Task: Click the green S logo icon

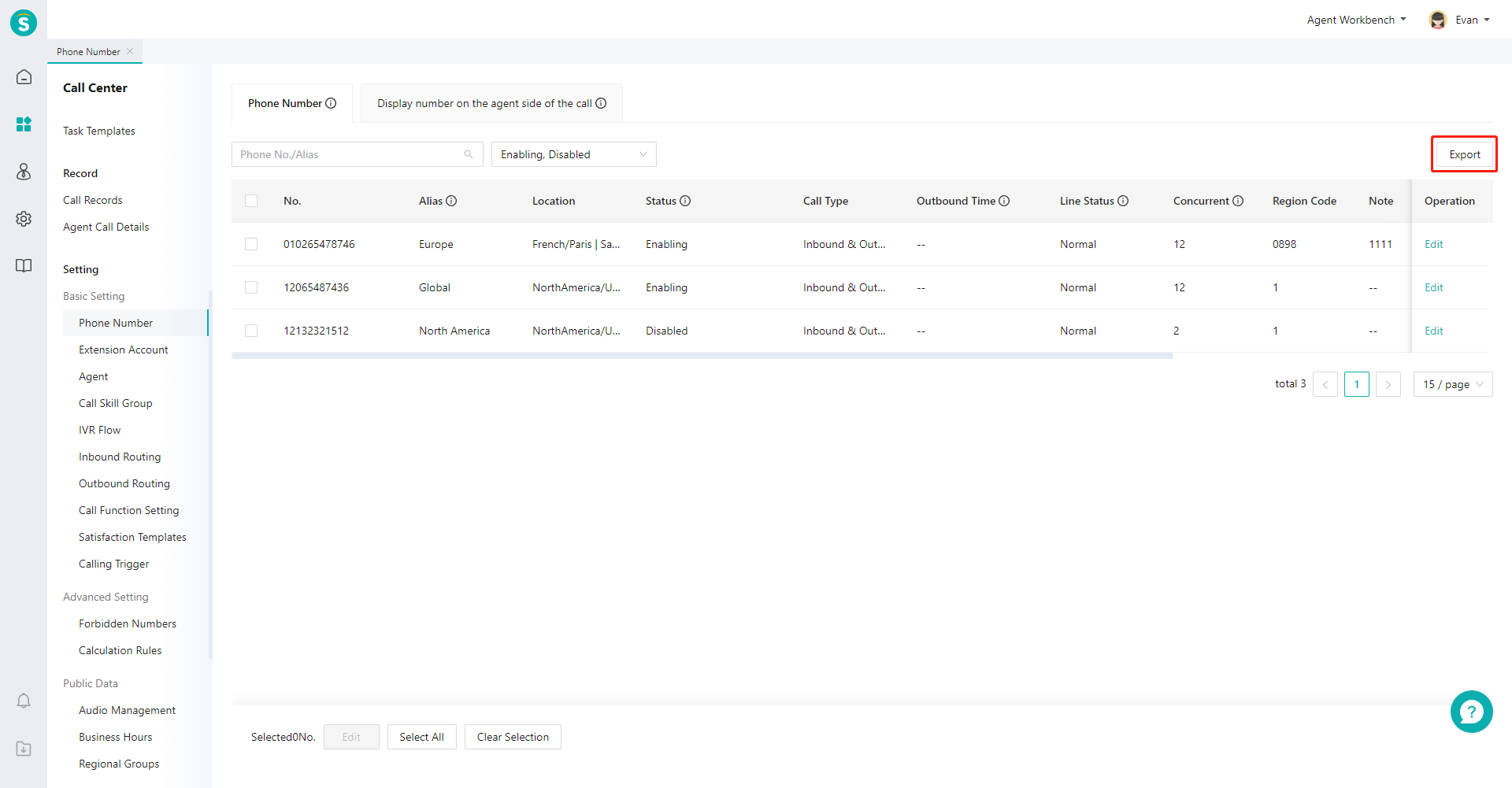Action: tap(24, 23)
